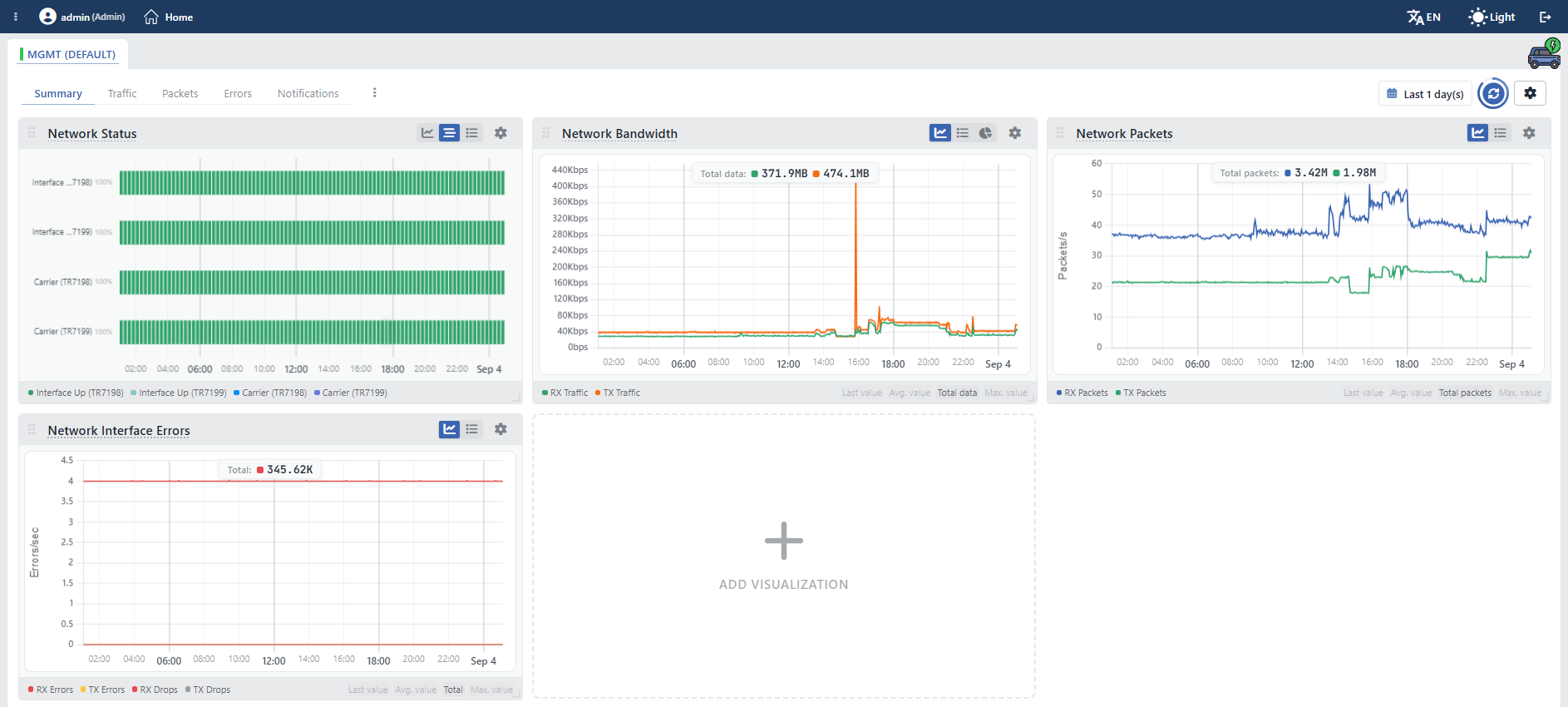The height and width of the screenshot is (707, 1568).
Task: Open Network Interface Errors settings gear
Action: (x=500, y=429)
